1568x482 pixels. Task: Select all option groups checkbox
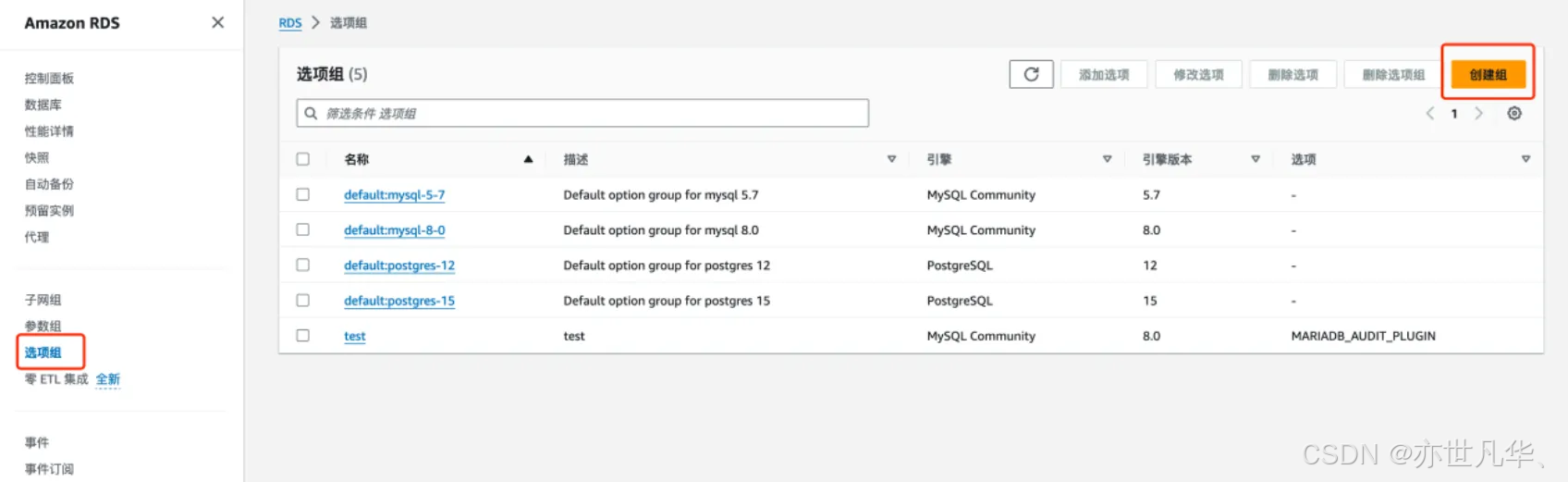point(302,159)
